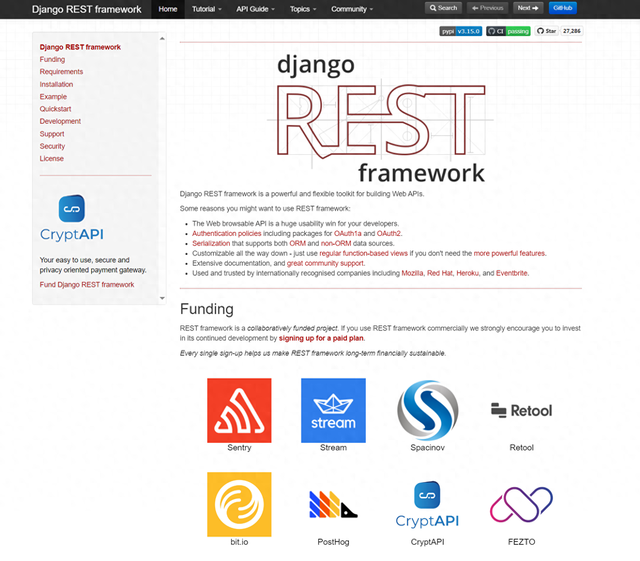Click the Sentry sponsor logo
Screen dimensions: 640x561
pyautogui.click(x=239, y=410)
